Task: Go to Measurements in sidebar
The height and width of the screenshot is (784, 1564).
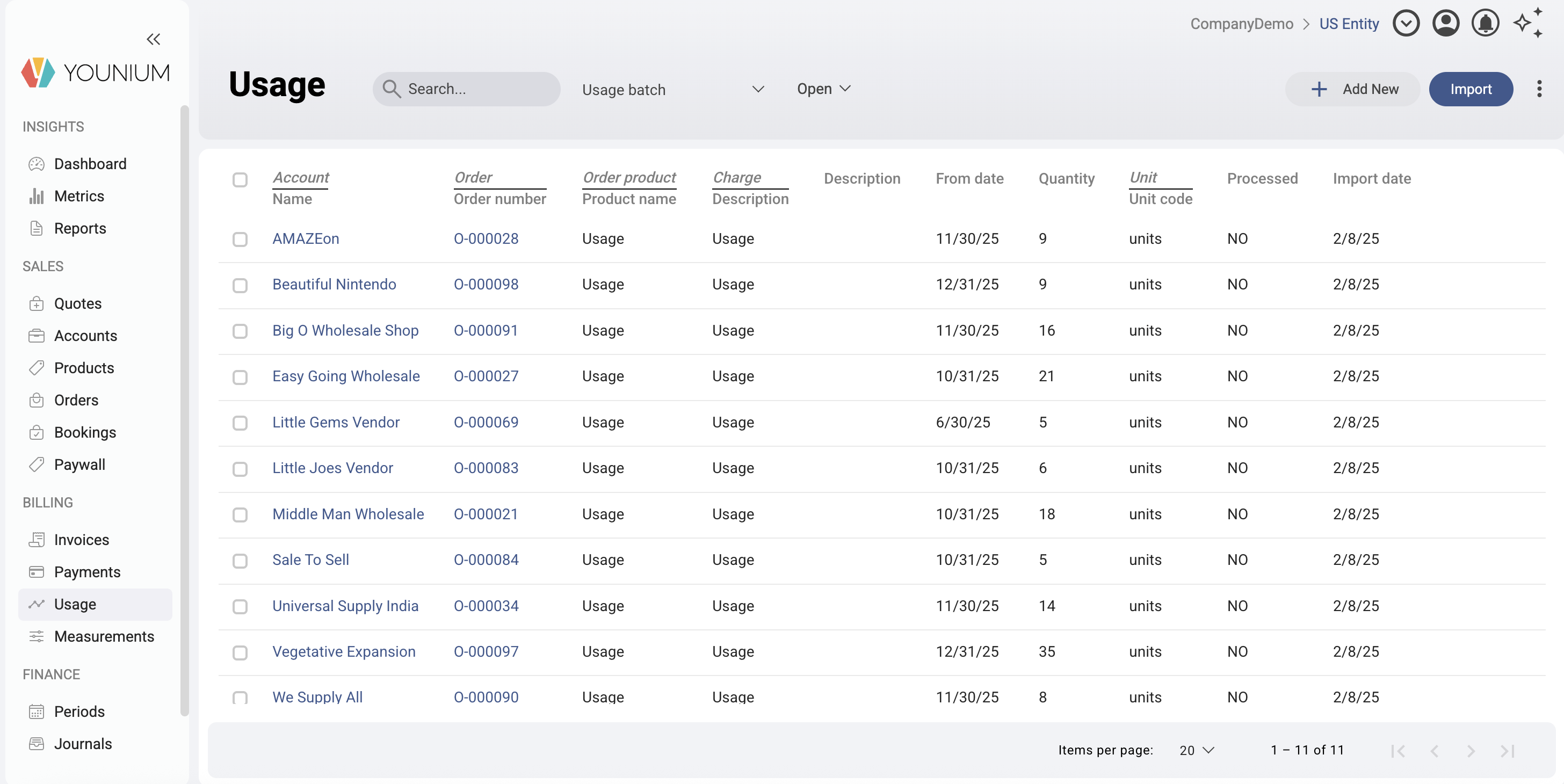Action: pos(104,636)
